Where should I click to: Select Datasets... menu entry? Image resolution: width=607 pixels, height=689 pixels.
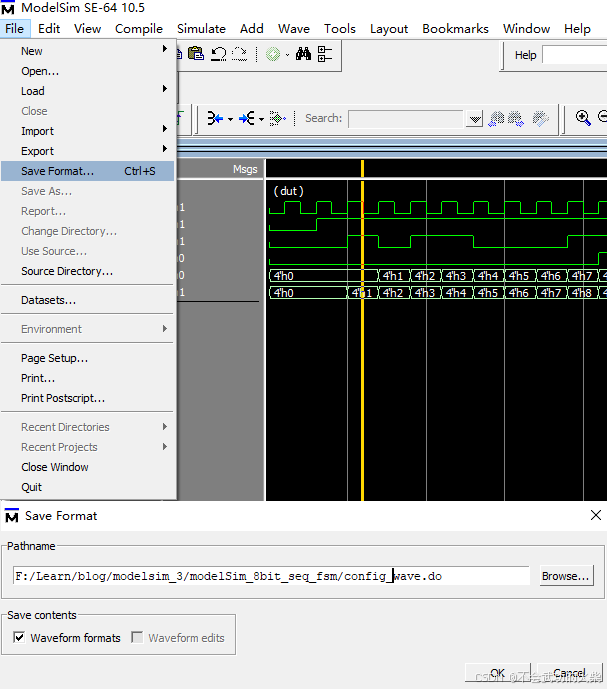point(88,300)
